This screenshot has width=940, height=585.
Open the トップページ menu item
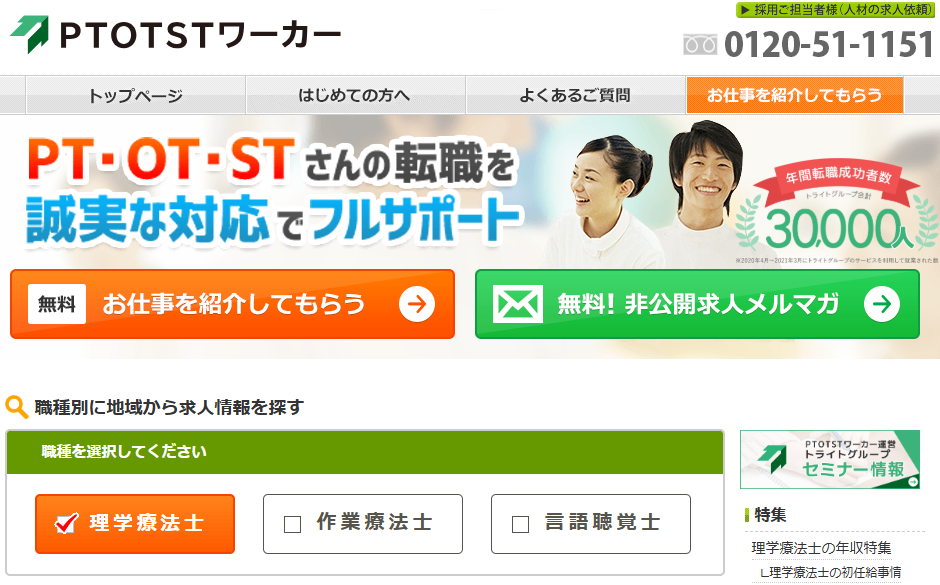click(135, 95)
